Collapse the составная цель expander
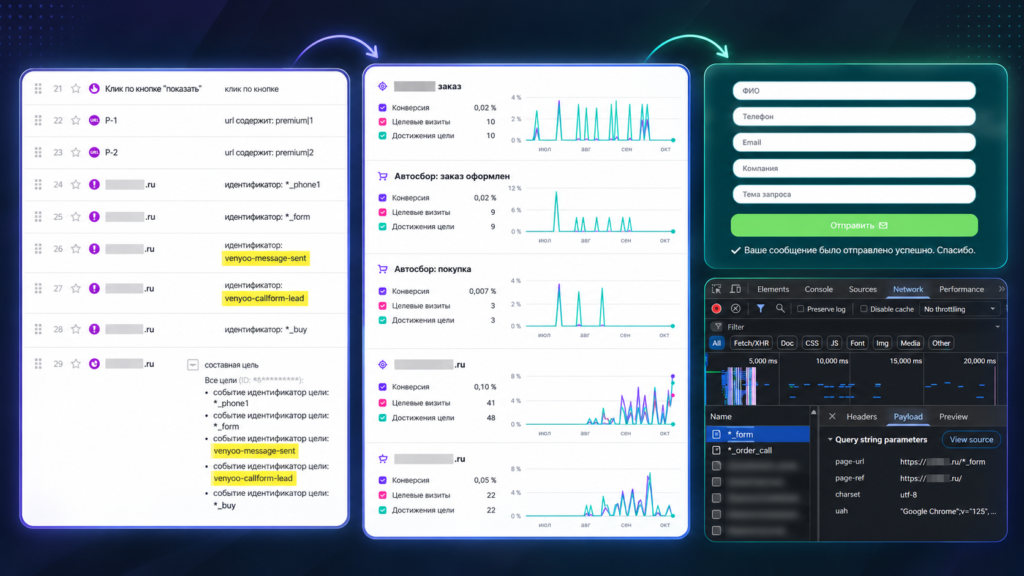Screen dimensions: 1024x576 [193, 365]
